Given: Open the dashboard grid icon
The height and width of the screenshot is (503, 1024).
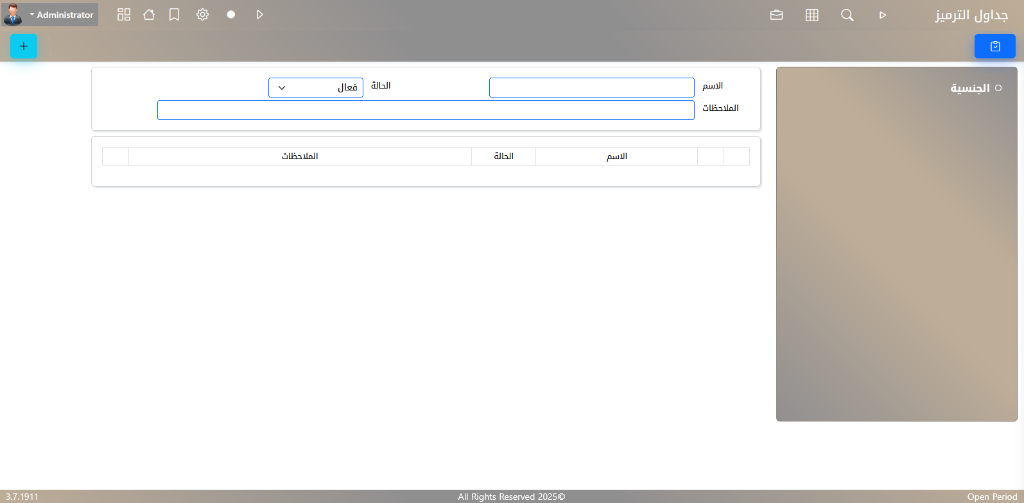Looking at the screenshot, I should pos(124,15).
